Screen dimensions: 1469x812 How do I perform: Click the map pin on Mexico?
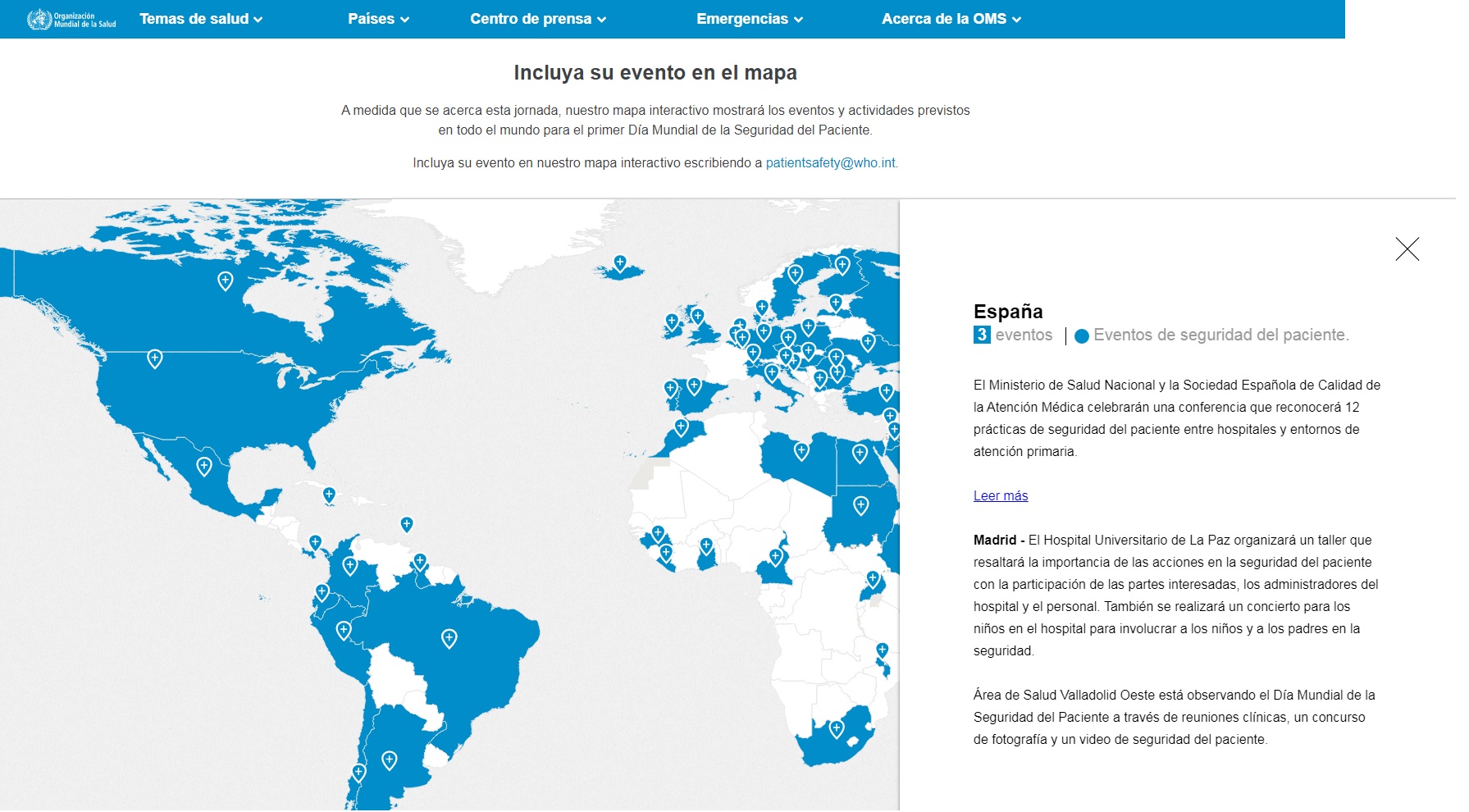point(204,466)
